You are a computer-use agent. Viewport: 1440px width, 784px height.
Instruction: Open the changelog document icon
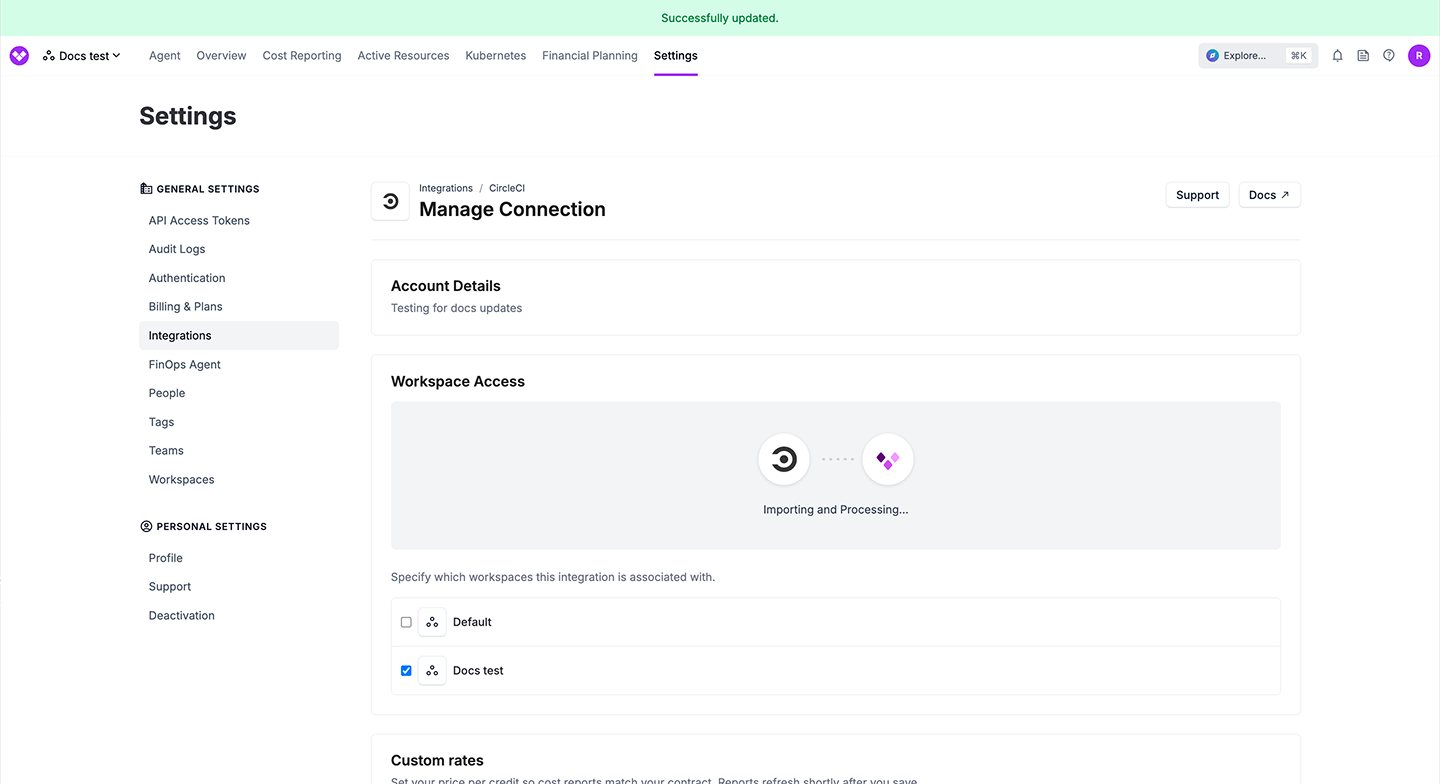tap(1362, 55)
